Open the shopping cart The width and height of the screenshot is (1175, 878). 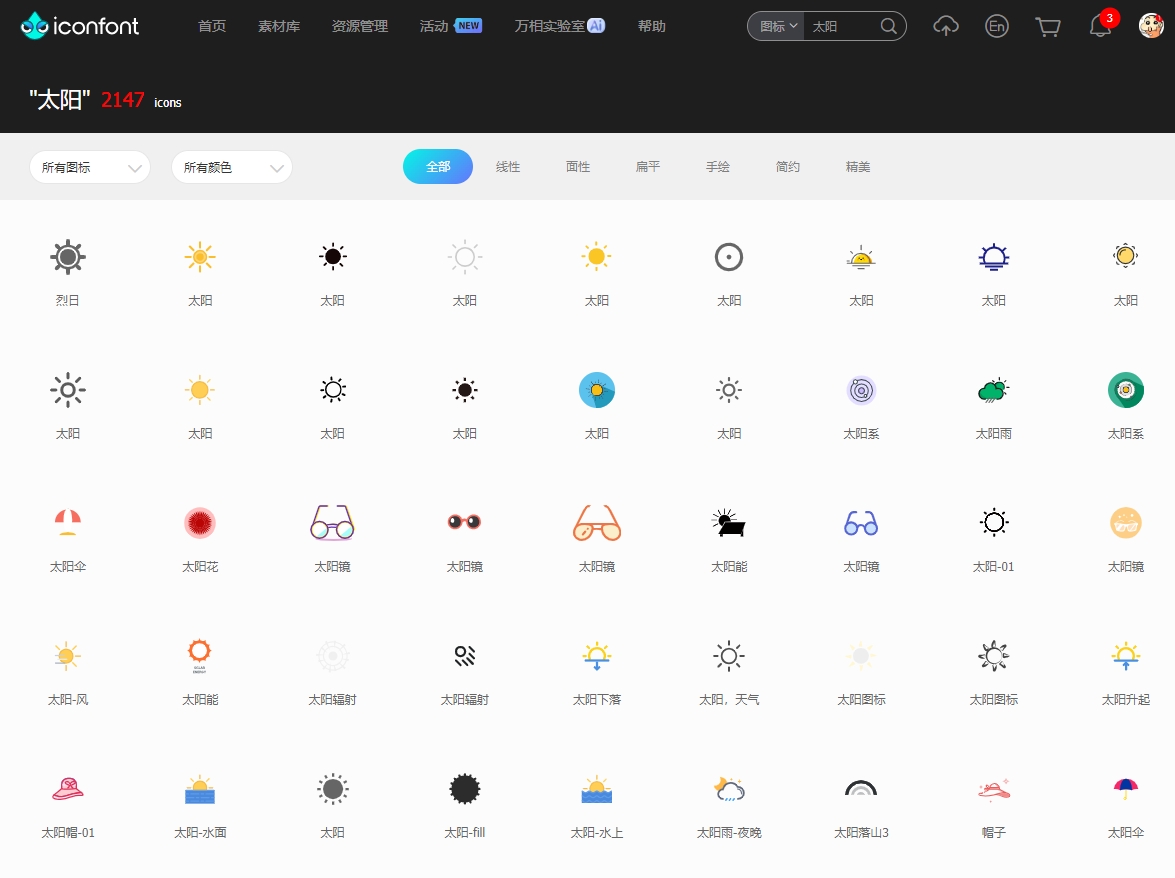pyautogui.click(x=1047, y=27)
